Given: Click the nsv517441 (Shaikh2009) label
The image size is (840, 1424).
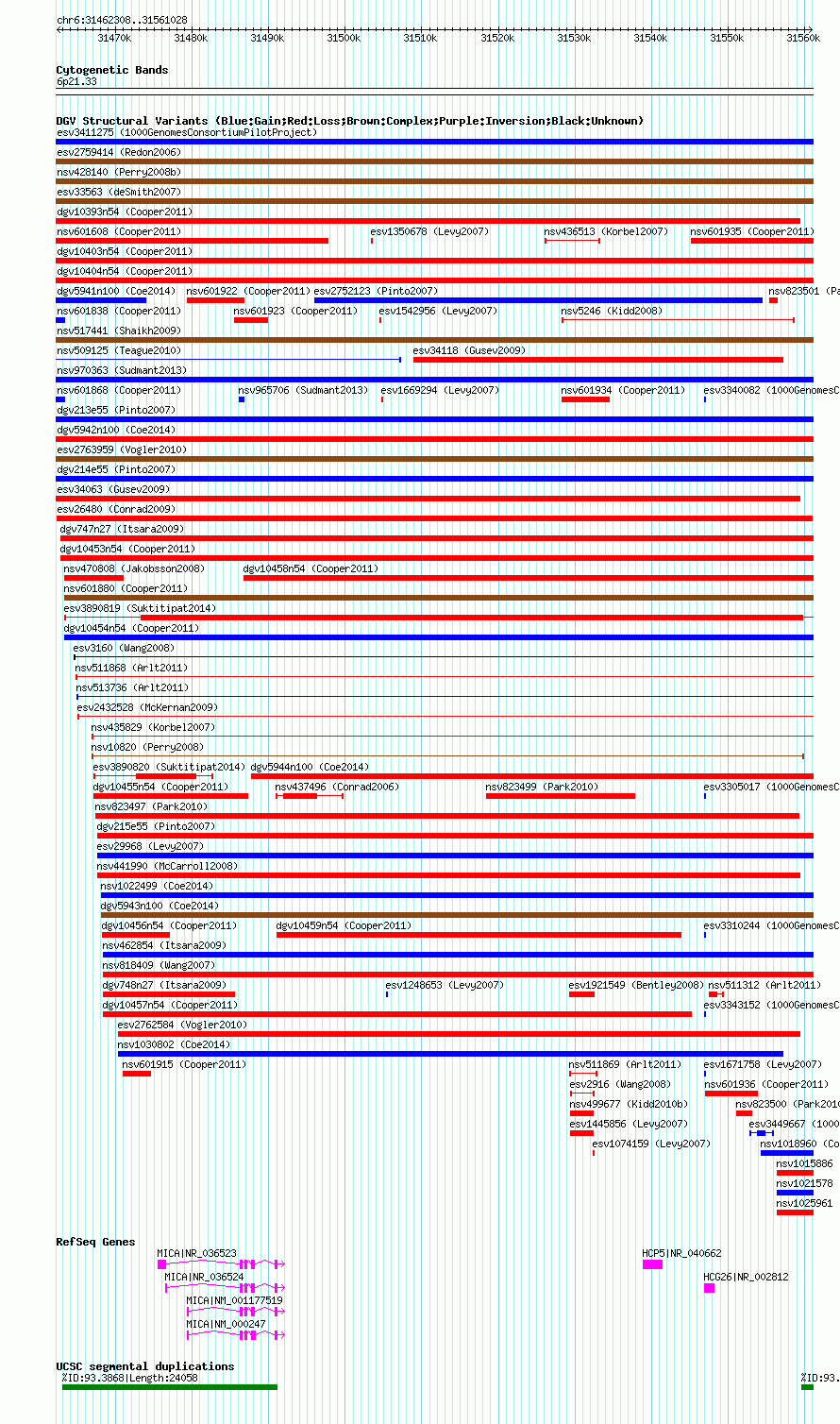Looking at the screenshot, I should pyautogui.click(x=118, y=331).
